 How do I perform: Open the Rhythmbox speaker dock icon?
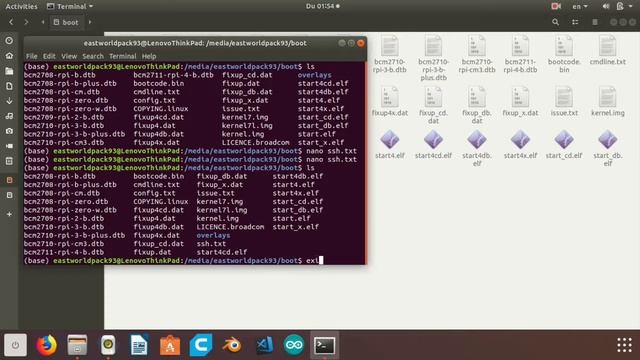coord(108,345)
